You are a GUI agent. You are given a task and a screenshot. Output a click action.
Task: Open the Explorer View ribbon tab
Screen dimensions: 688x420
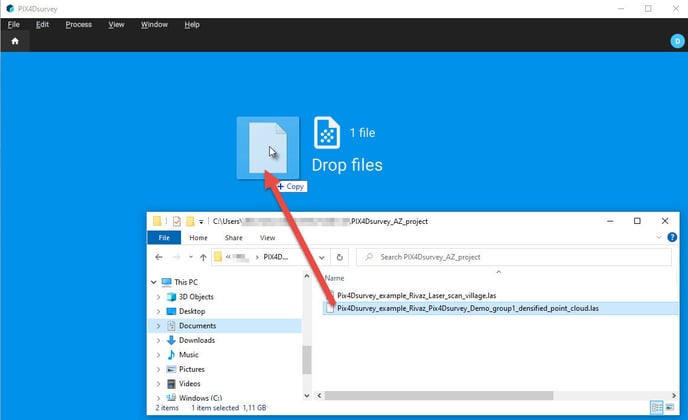(267, 238)
